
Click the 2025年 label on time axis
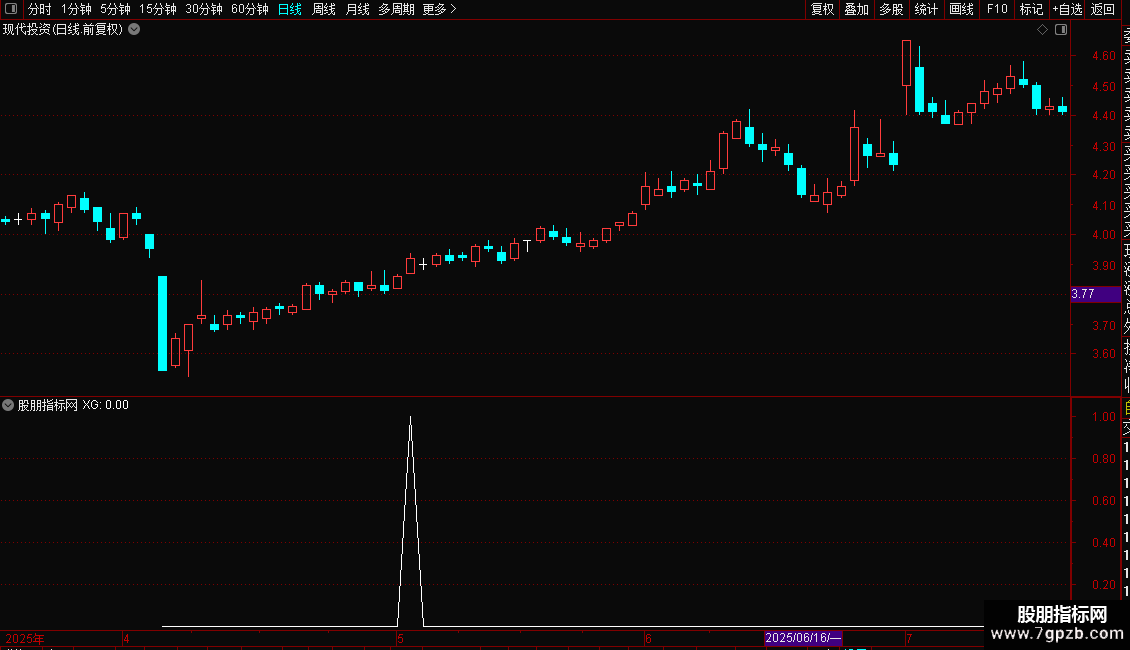pos(25,638)
